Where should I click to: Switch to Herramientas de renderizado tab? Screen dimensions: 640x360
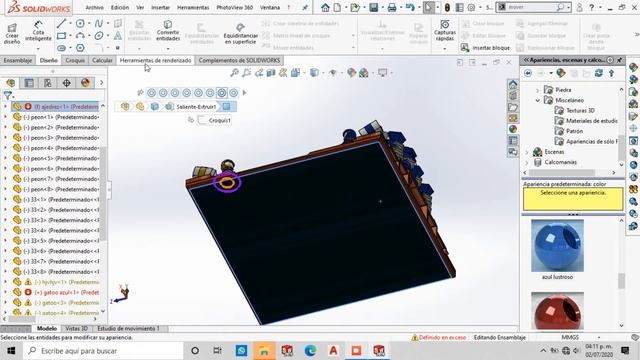(x=156, y=60)
